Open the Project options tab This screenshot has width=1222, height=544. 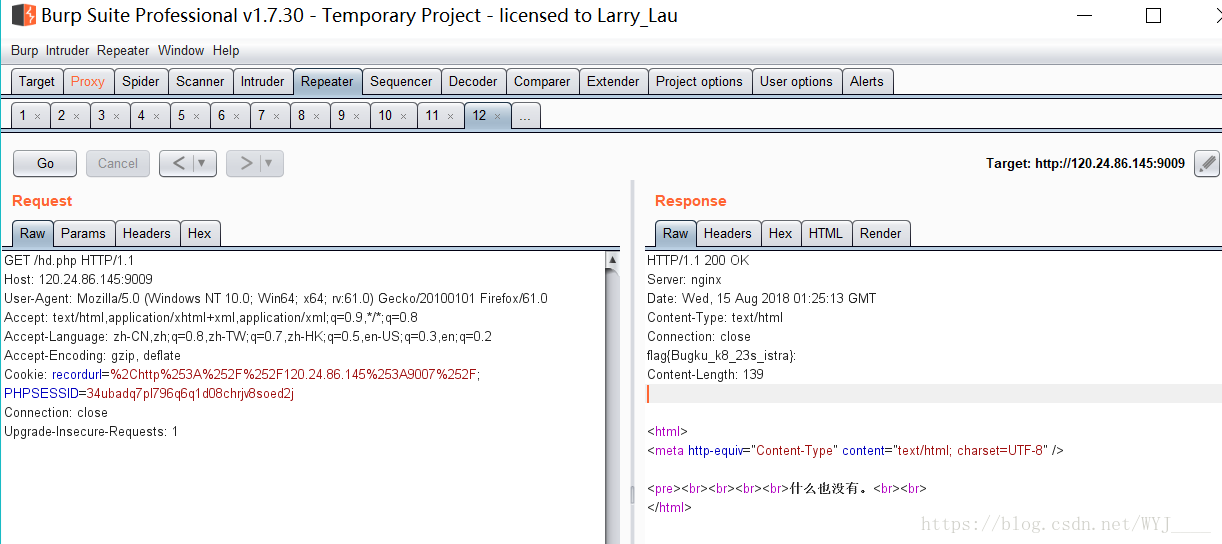tap(699, 81)
